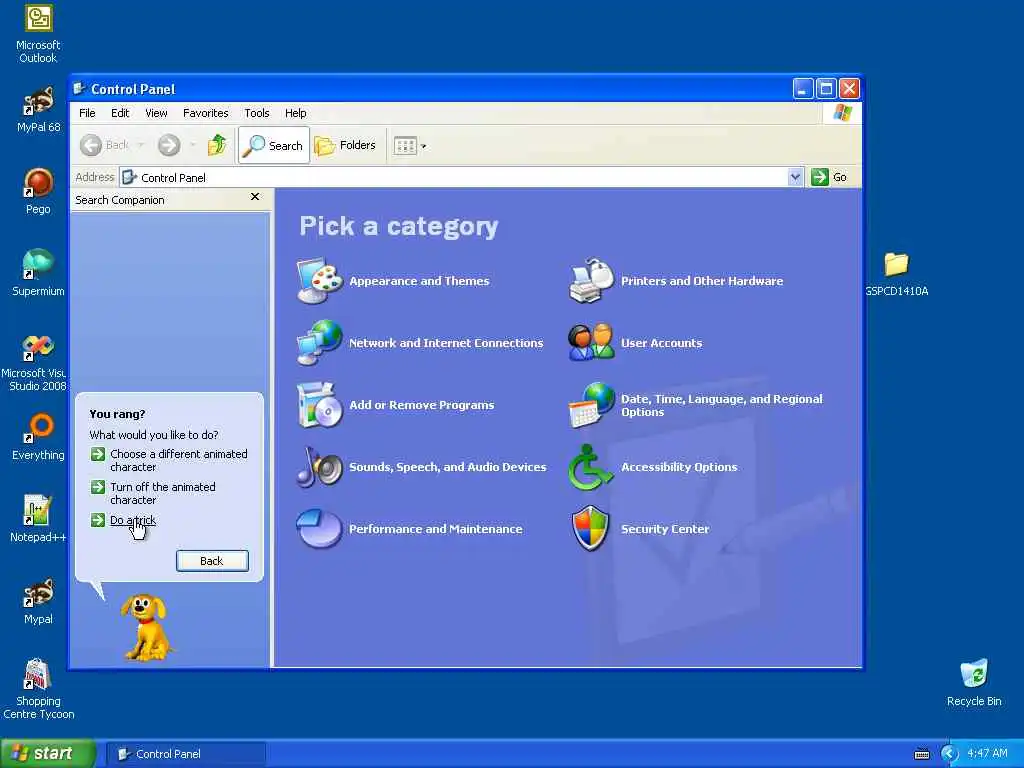The height and width of the screenshot is (768, 1024).
Task: Select Supermium desktop icon
Action: click(x=38, y=273)
